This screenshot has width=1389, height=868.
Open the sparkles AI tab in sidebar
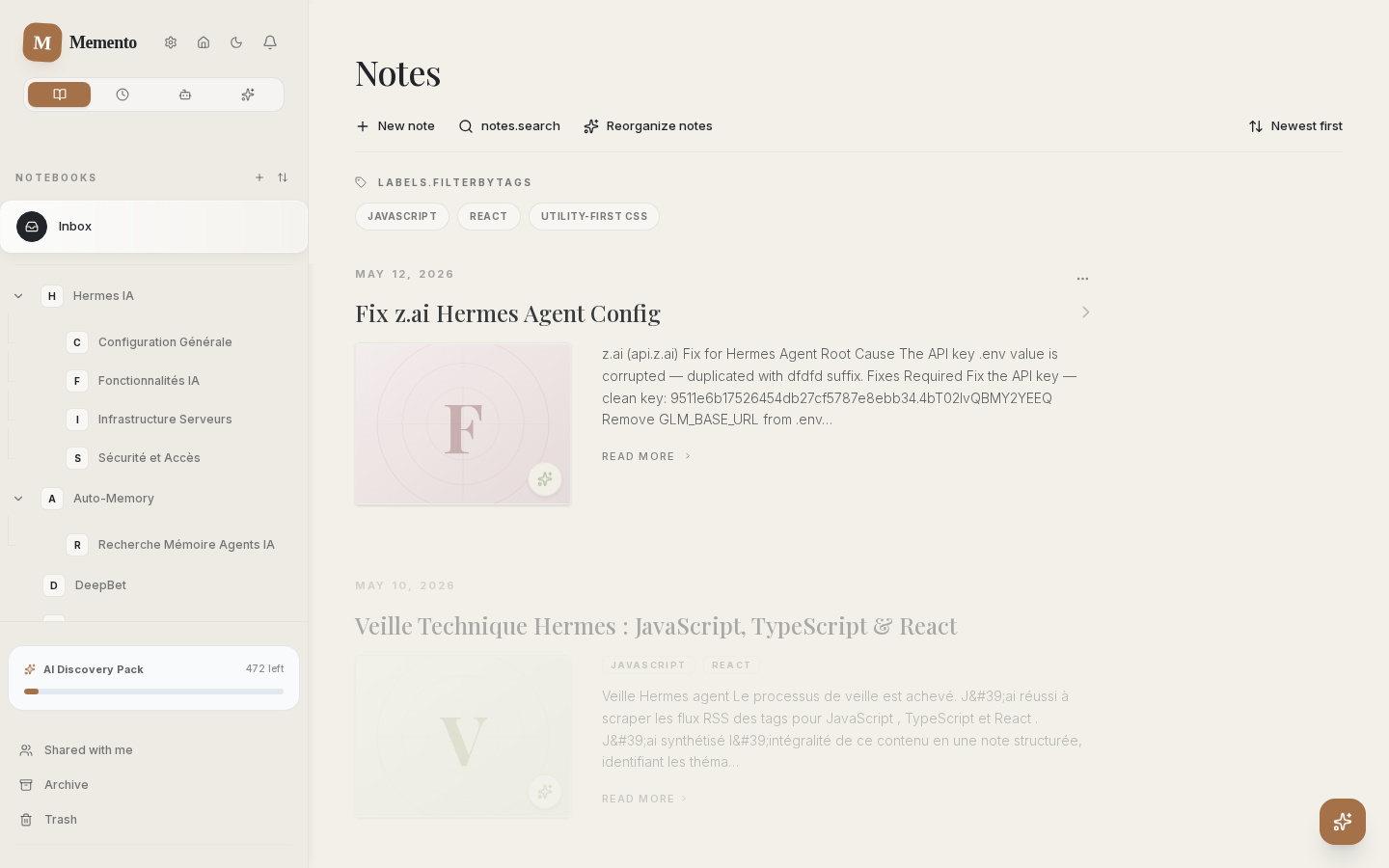[248, 95]
